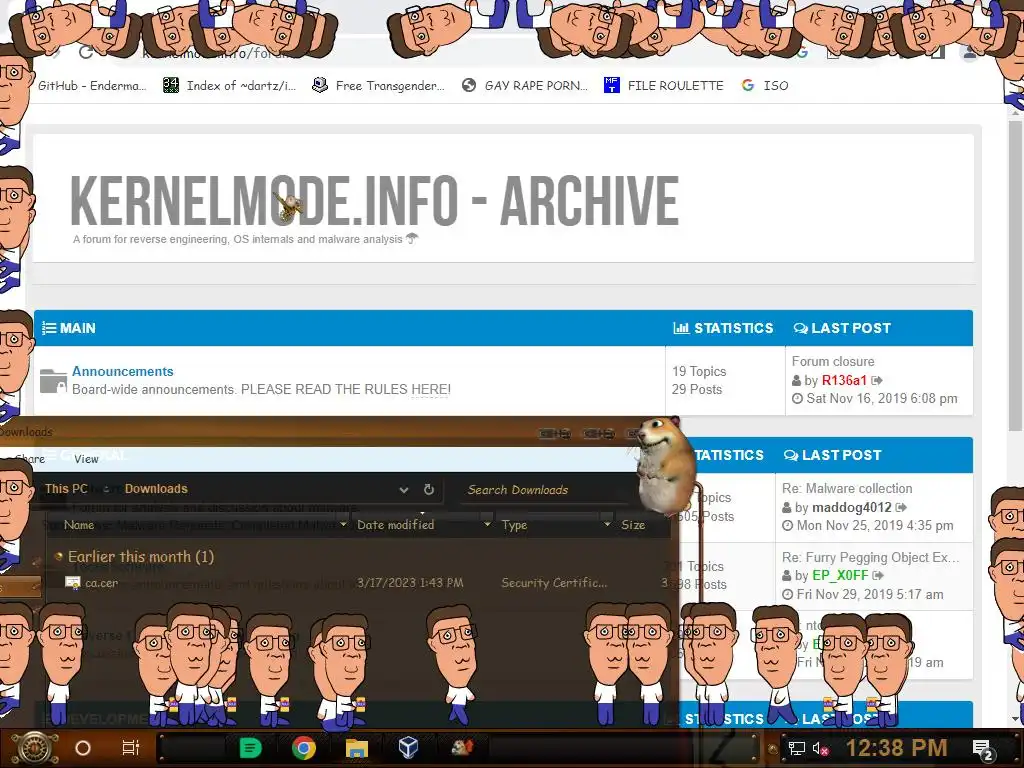Open the FILE ROULETTE bookmark
1024x768 pixels.
pyautogui.click(x=664, y=86)
